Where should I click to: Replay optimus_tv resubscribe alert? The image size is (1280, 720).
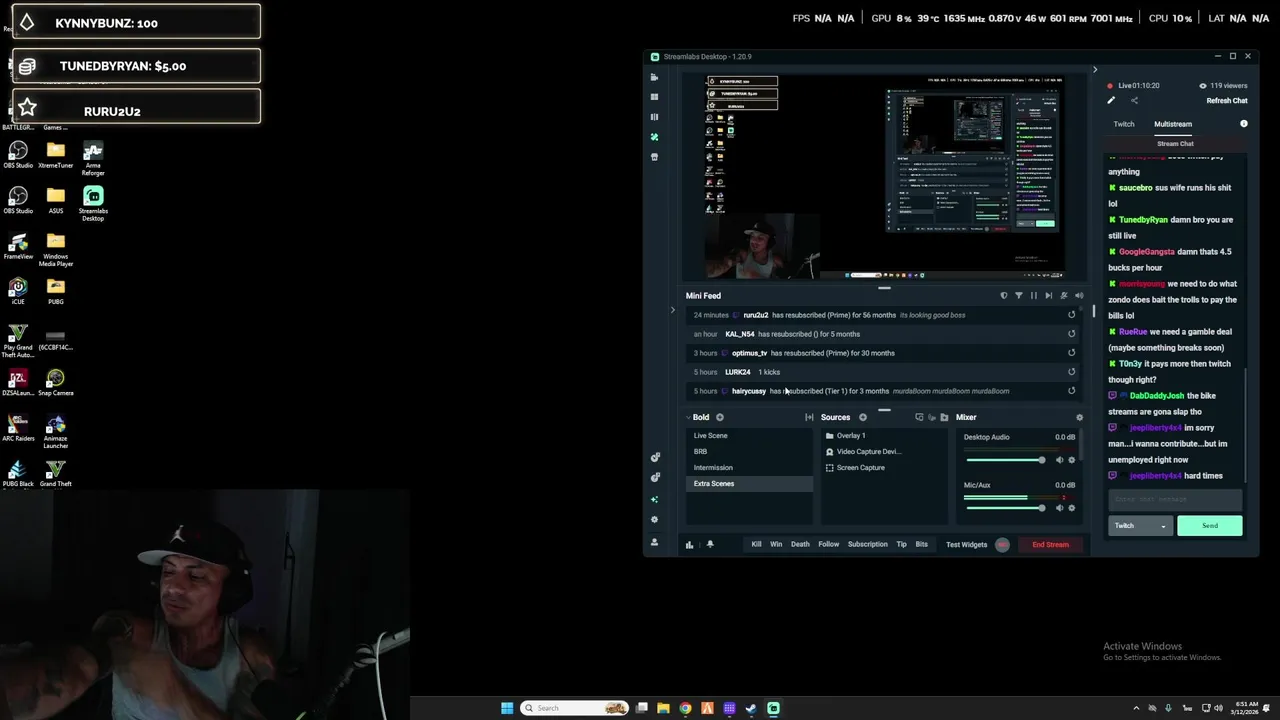tap(1071, 353)
